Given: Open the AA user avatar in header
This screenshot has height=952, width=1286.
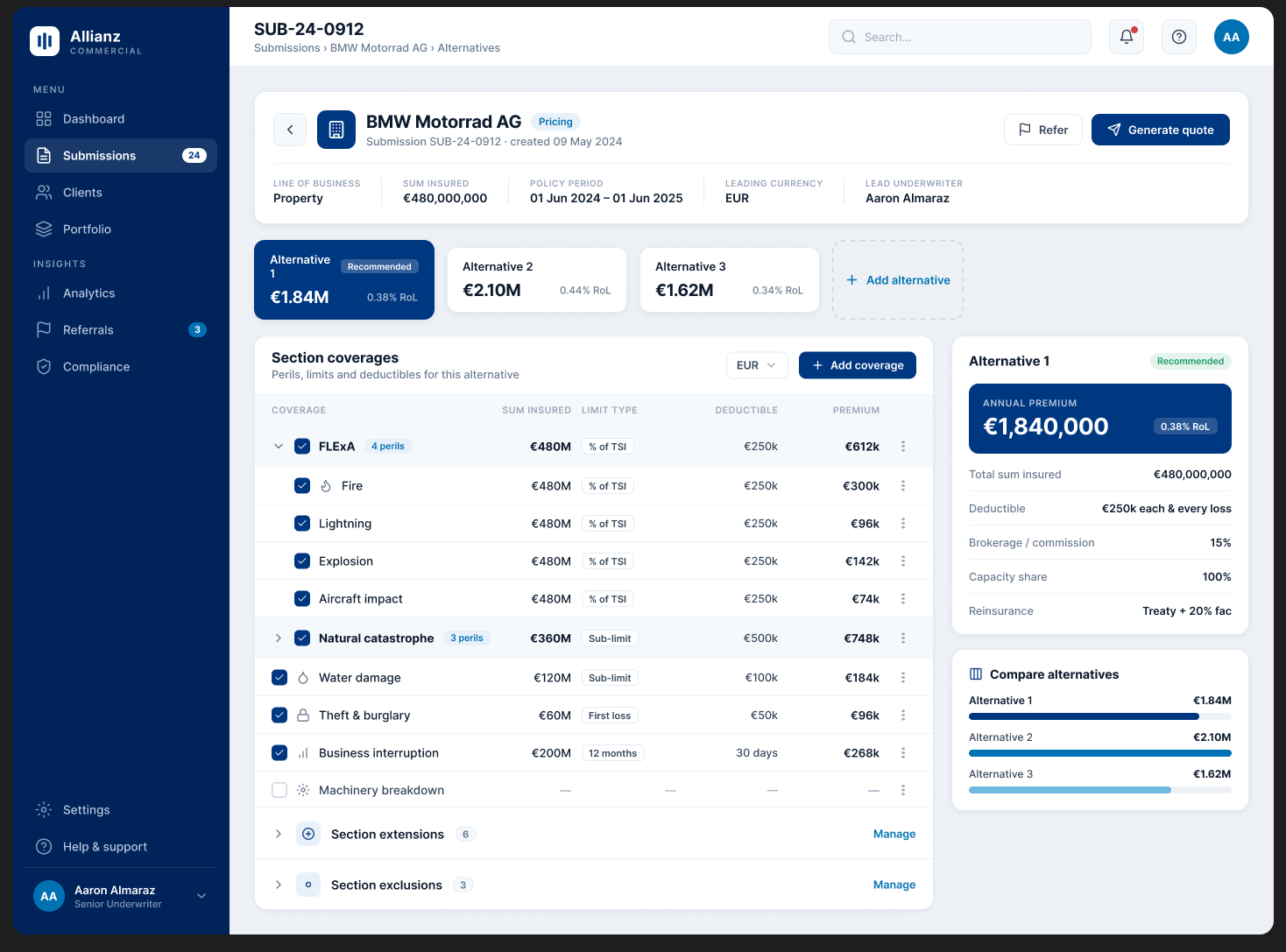Looking at the screenshot, I should tap(1232, 37).
